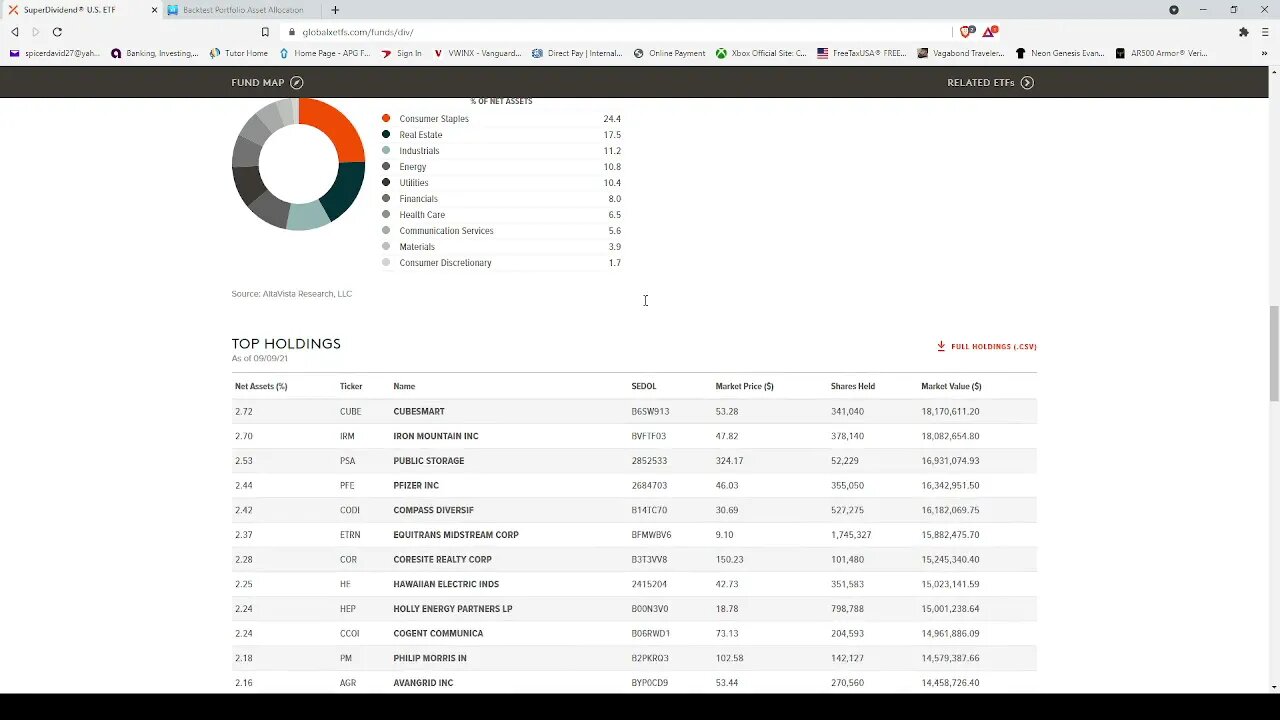Open the tab search dropdown button
This screenshot has width=1280, height=720.
pyautogui.click(x=1174, y=10)
